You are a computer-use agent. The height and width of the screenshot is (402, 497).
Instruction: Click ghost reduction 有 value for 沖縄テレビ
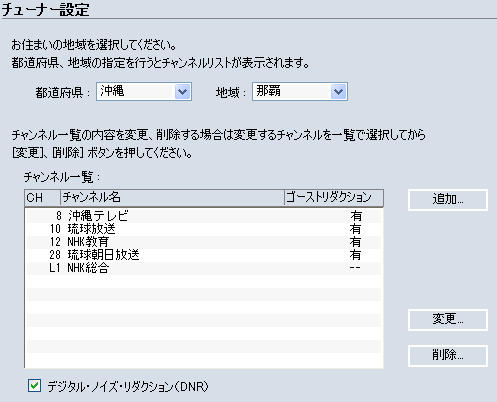coord(356,216)
